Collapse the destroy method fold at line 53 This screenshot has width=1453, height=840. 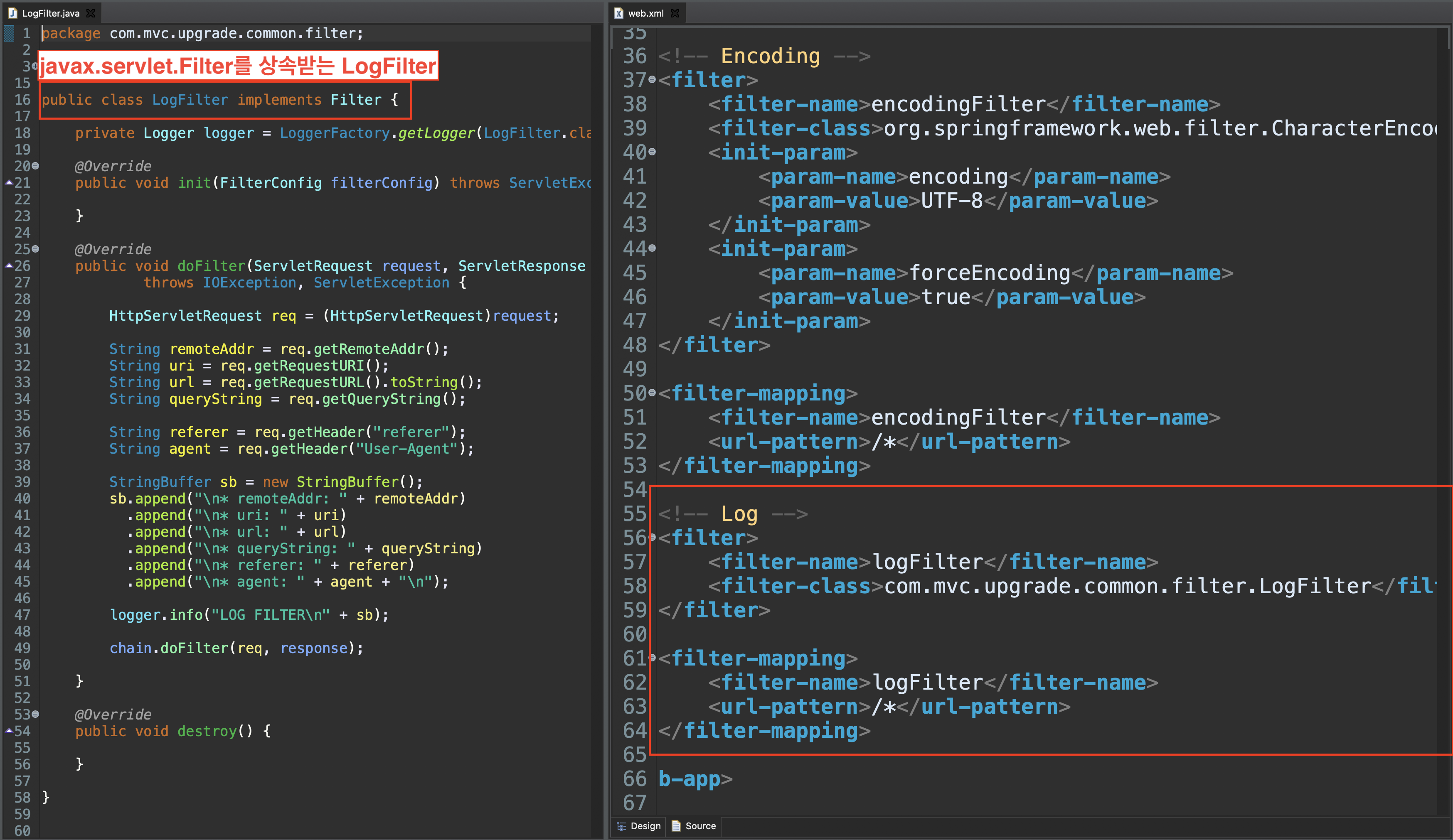click(36, 714)
